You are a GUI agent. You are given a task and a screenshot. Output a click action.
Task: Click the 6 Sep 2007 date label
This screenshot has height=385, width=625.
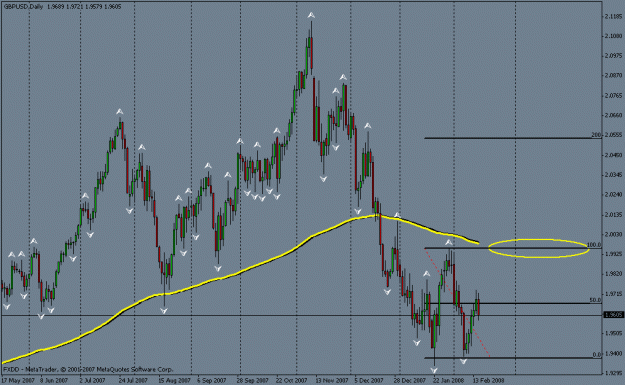(211, 380)
